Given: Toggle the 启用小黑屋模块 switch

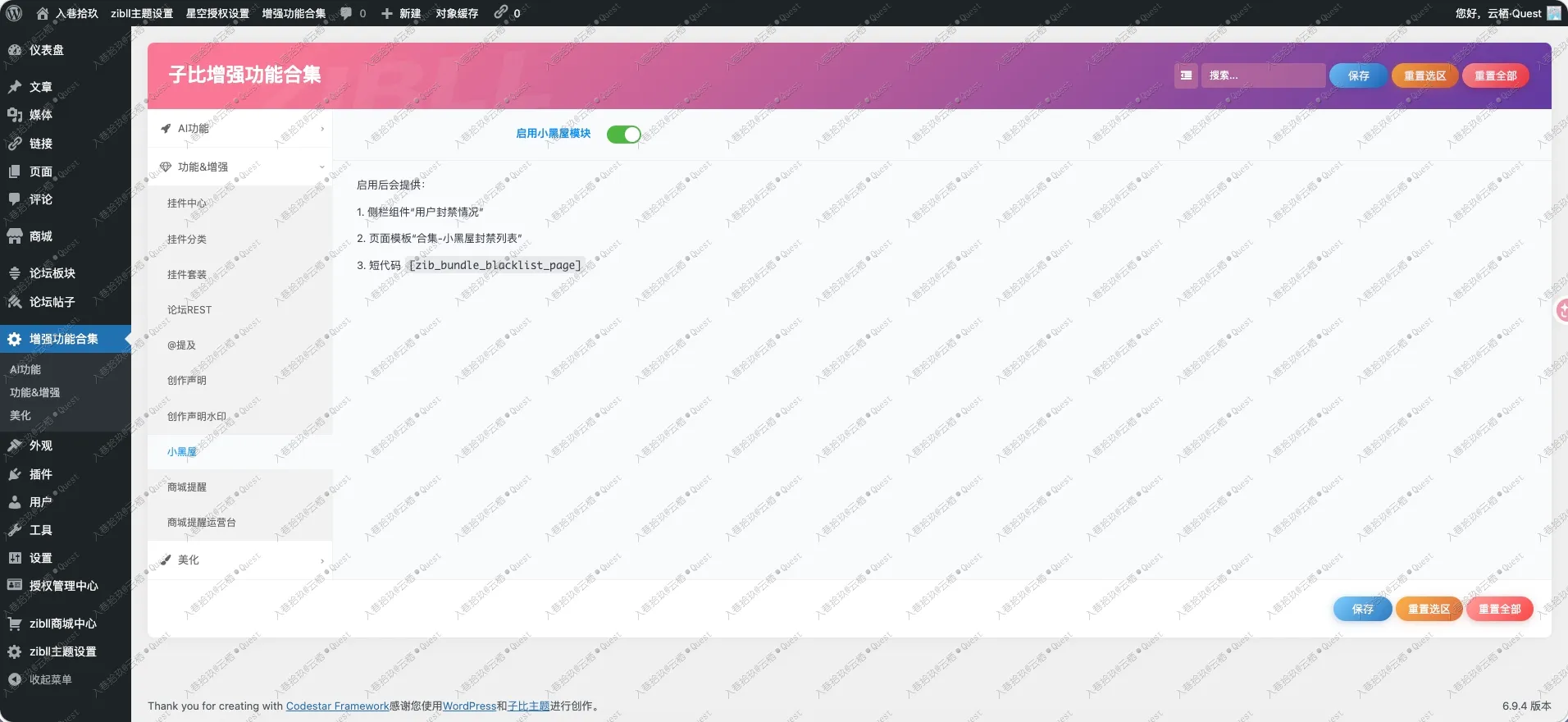Looking at the screenshot, I should point(623,134).
